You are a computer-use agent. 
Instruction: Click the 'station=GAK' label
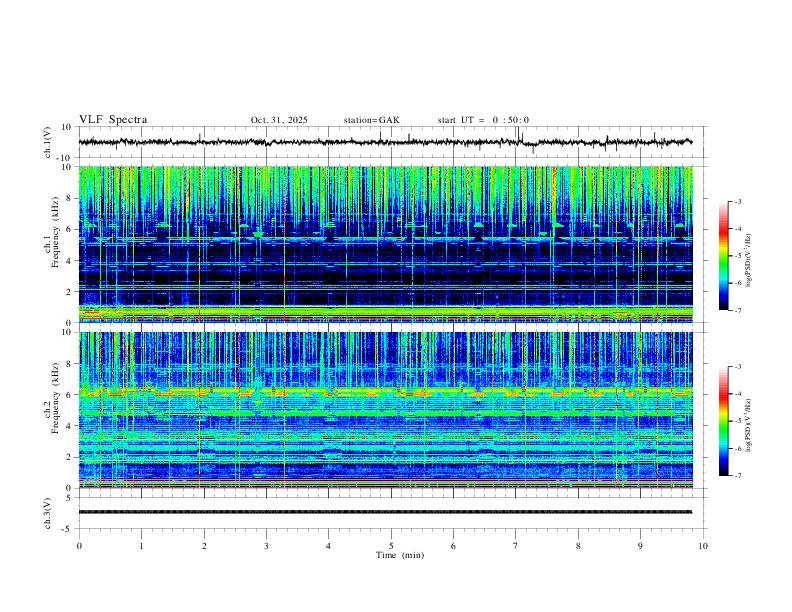coord(371,120)
